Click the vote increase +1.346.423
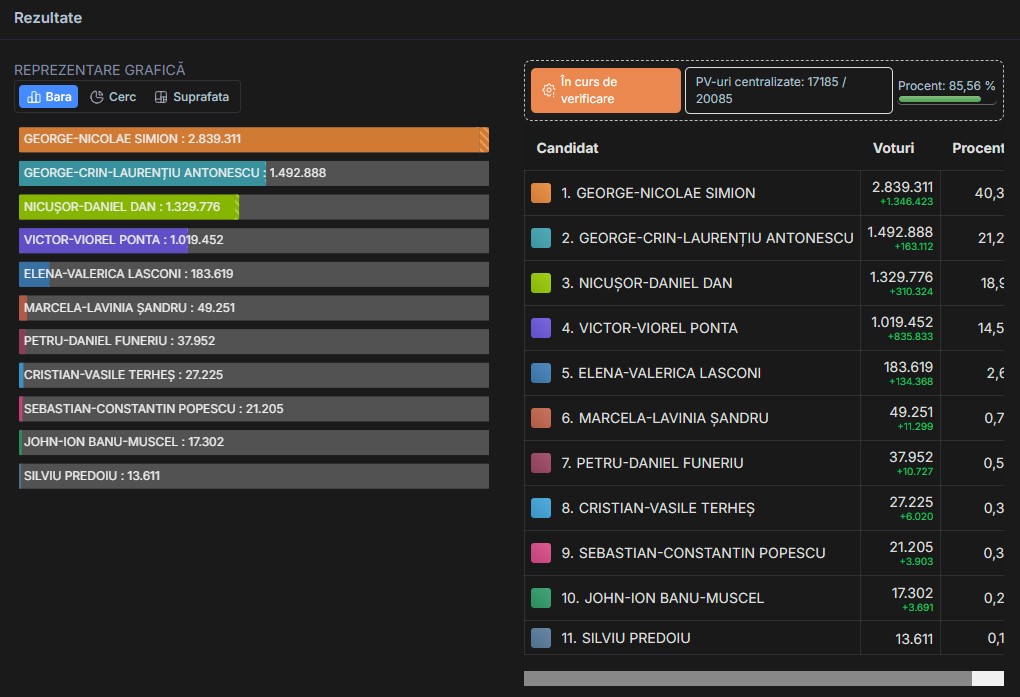1020x697 pixels. point(906,202)
